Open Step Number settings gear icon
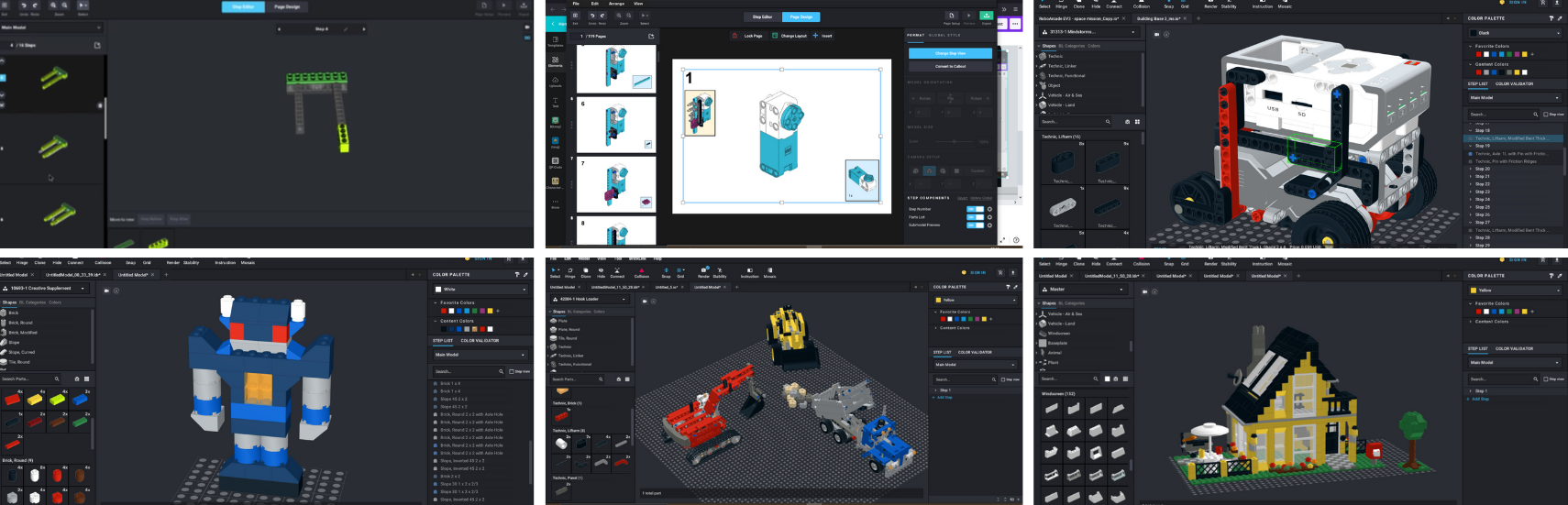The image size is (1568, 505). click(x=989, y=209)
